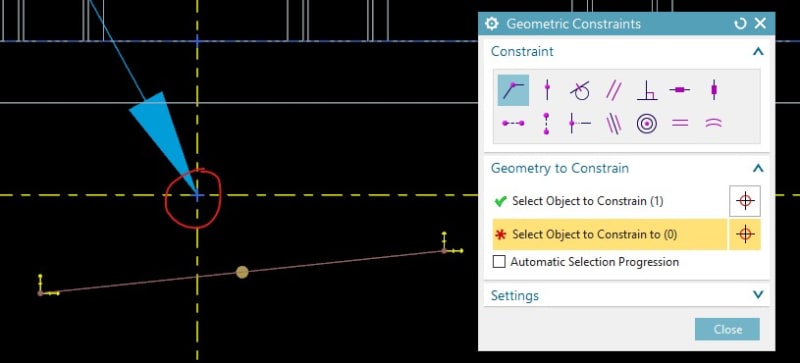The image size is (800, 363).
Task: Select the sketch line's midpoint marker
Action: pyautogui.click(x=242, y=272)
